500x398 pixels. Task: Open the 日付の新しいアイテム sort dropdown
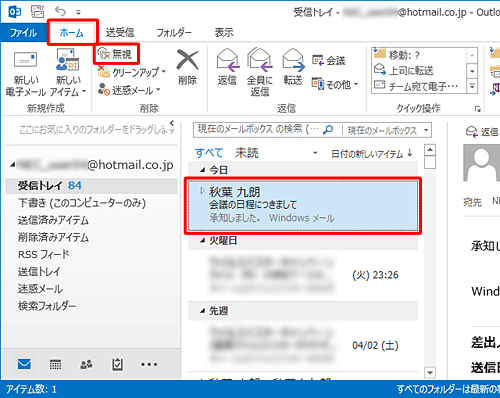[367, 154]
